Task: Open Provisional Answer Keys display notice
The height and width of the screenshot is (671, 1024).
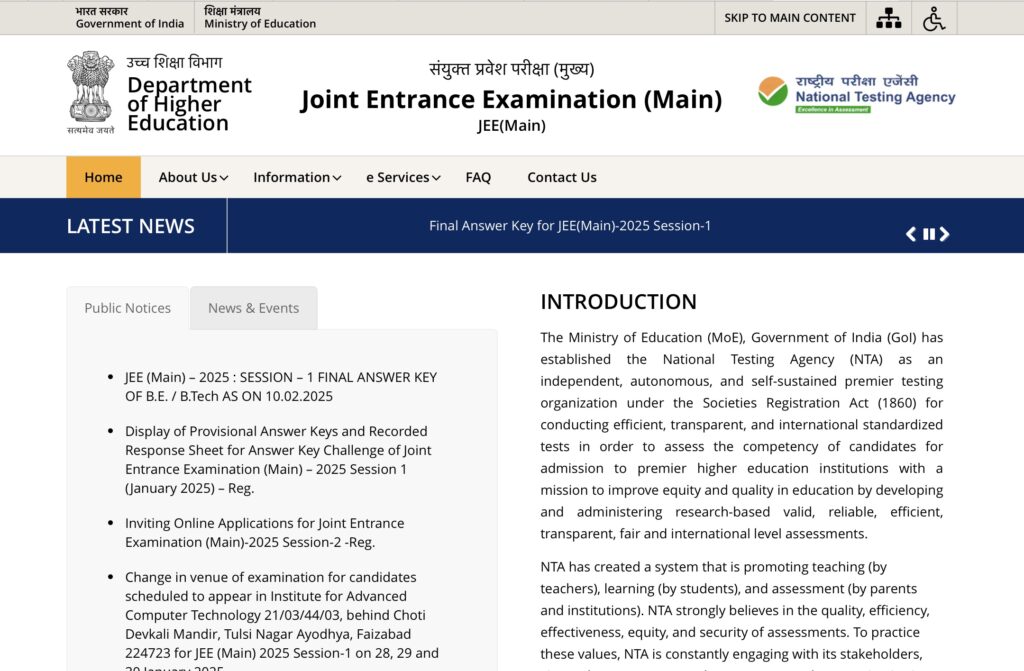Action: tap(278, 459)
